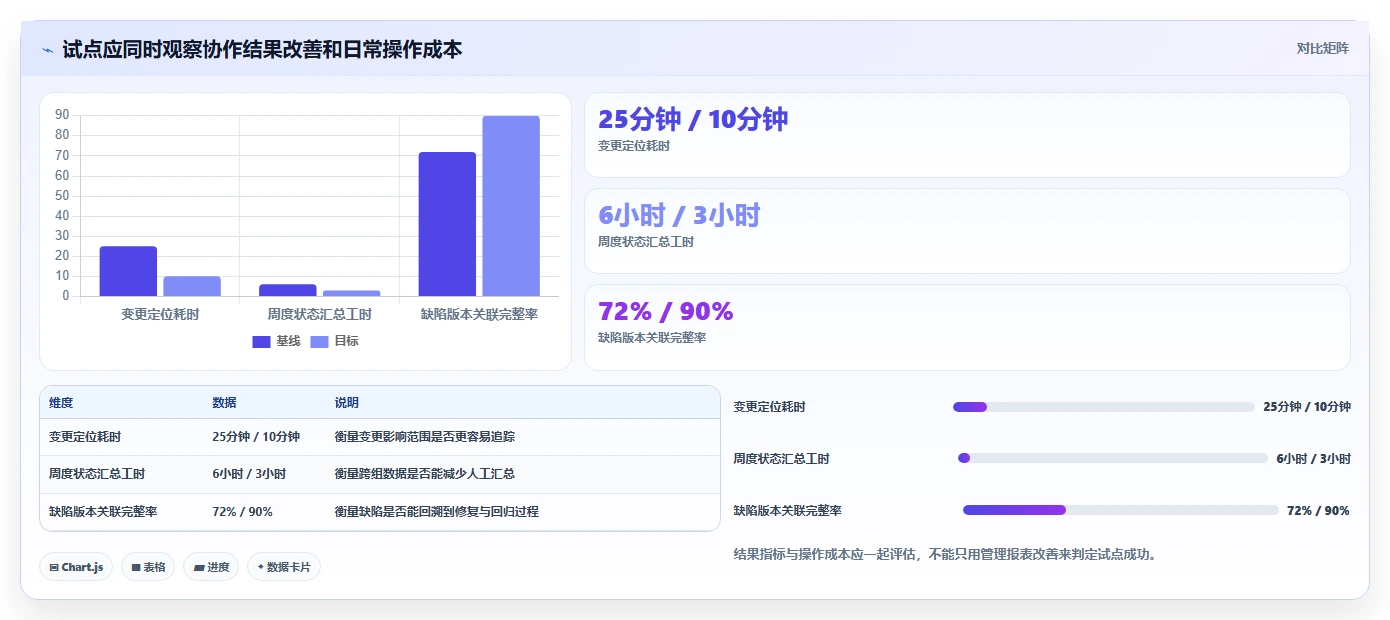The width and height of the screenshot is (1390, 620).
Task: Click the icon in the 进度 chip
Action: (x=199, y=567)
